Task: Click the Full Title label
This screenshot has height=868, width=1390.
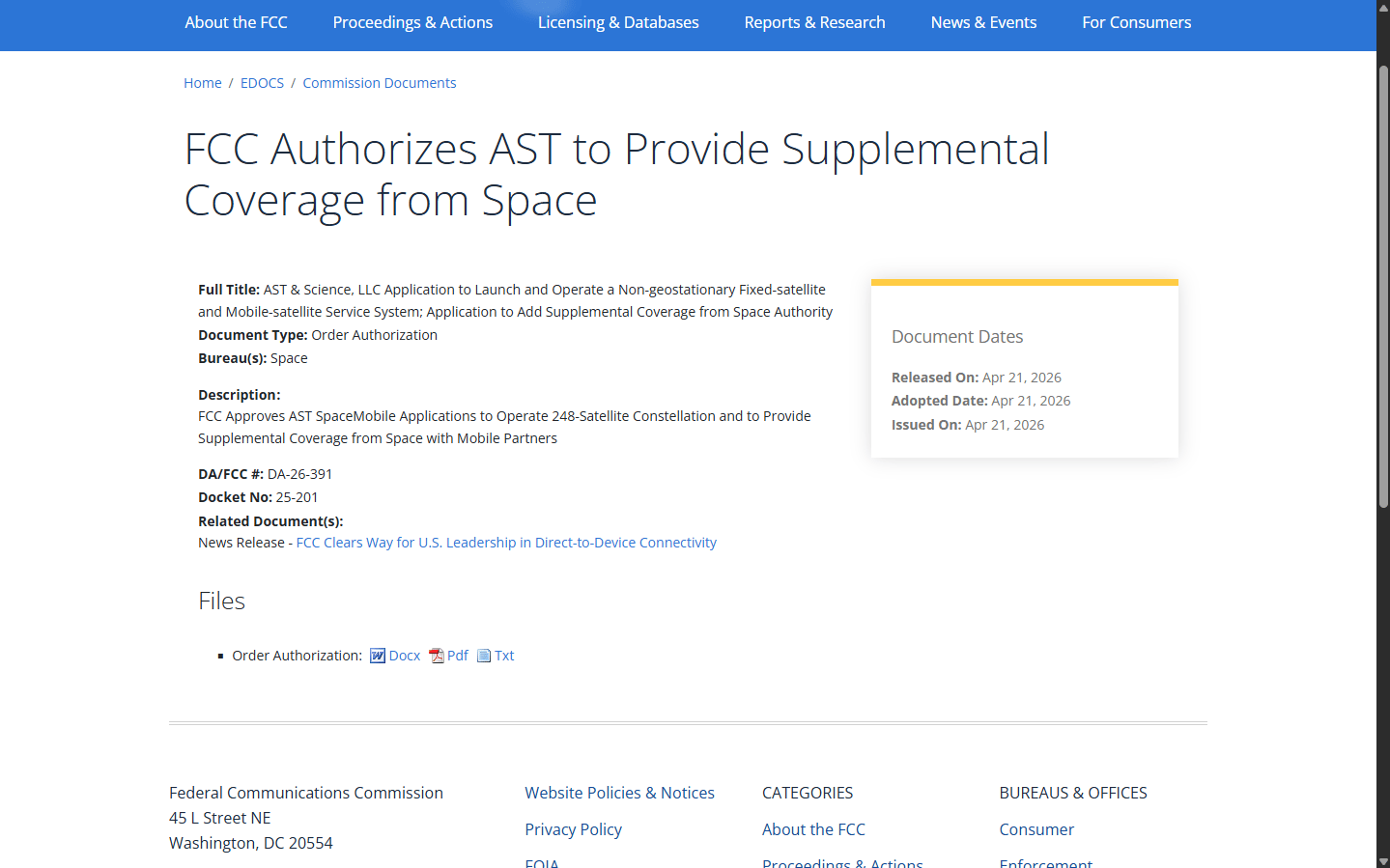Action: 229,290
